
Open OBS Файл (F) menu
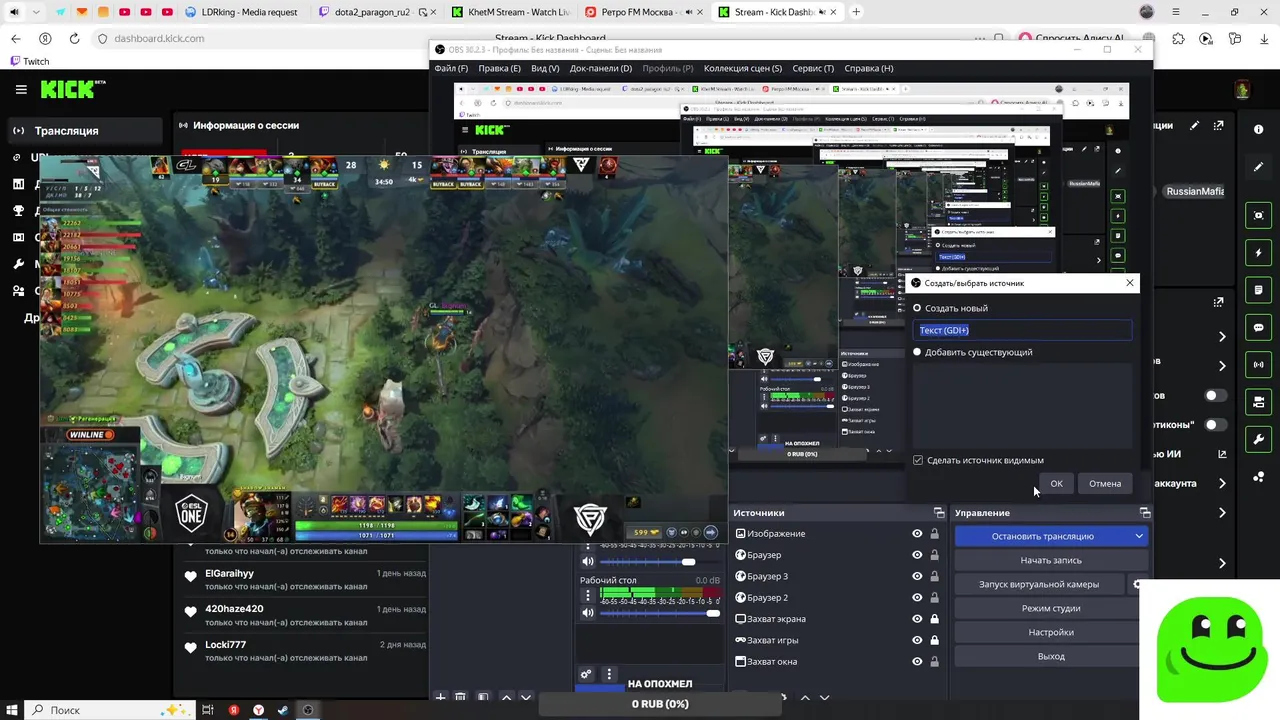(451, 68)
